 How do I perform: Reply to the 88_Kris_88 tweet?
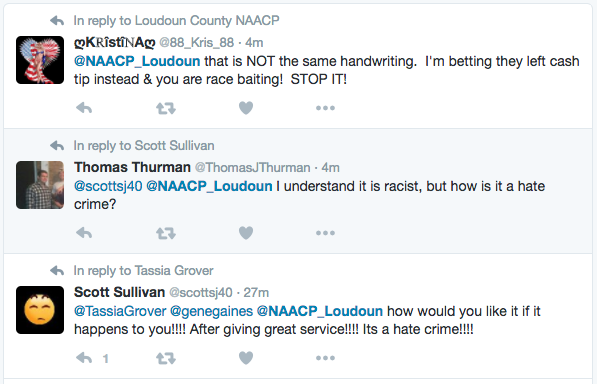84,108
